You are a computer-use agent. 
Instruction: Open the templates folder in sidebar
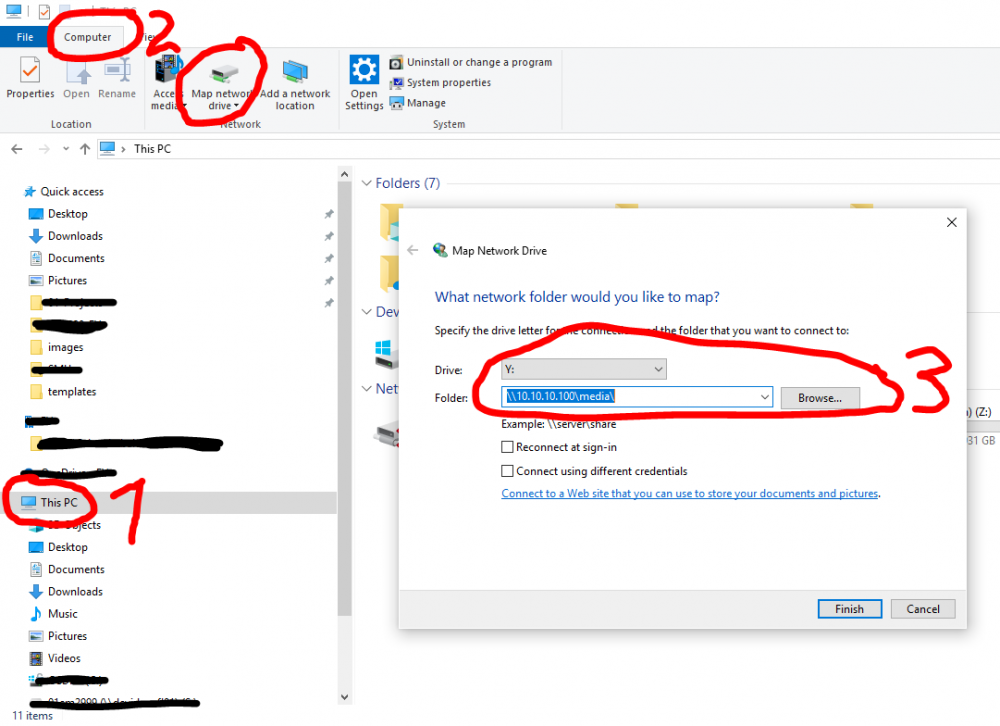coord(63,392)
